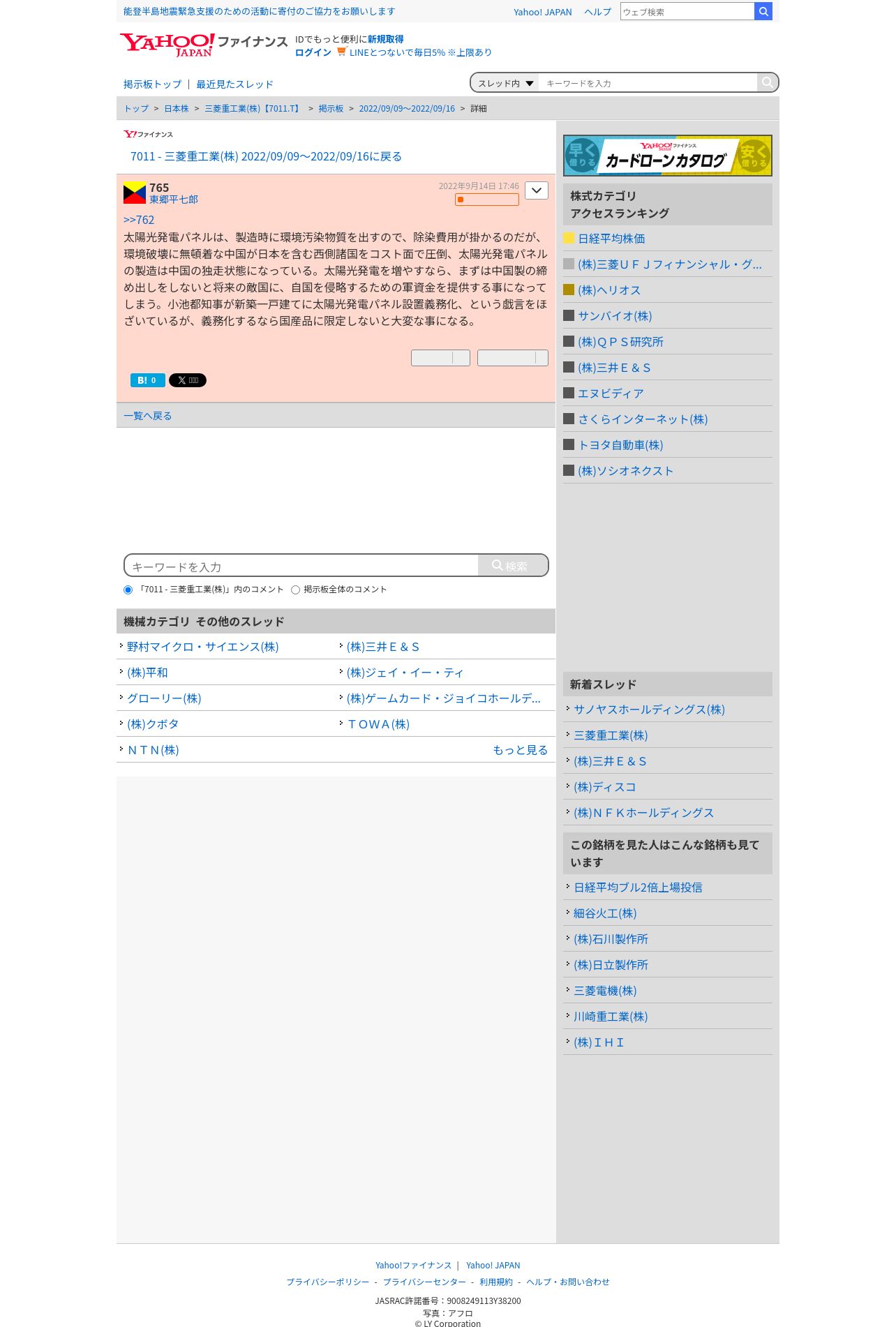Click the username 東郷平七郎 link

point(174,200)
